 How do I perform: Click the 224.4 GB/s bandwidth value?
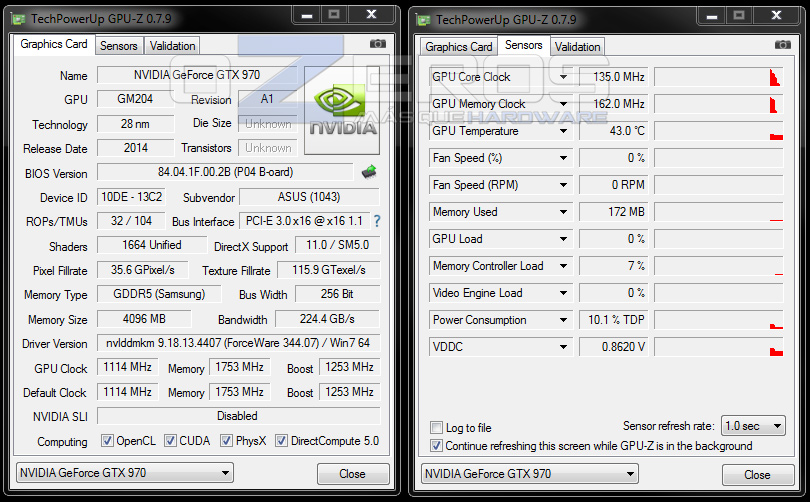pos(328,319)
